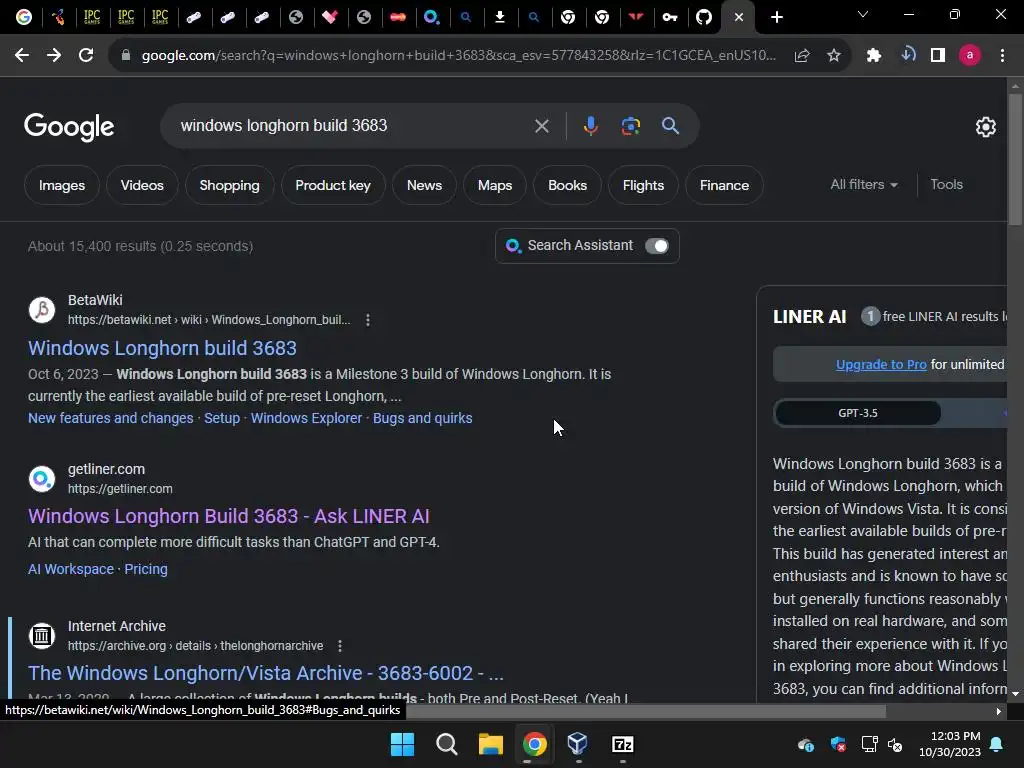Start a voice search with the microphone
This screenshot has height=768, width=1024.
coord(590,126)
